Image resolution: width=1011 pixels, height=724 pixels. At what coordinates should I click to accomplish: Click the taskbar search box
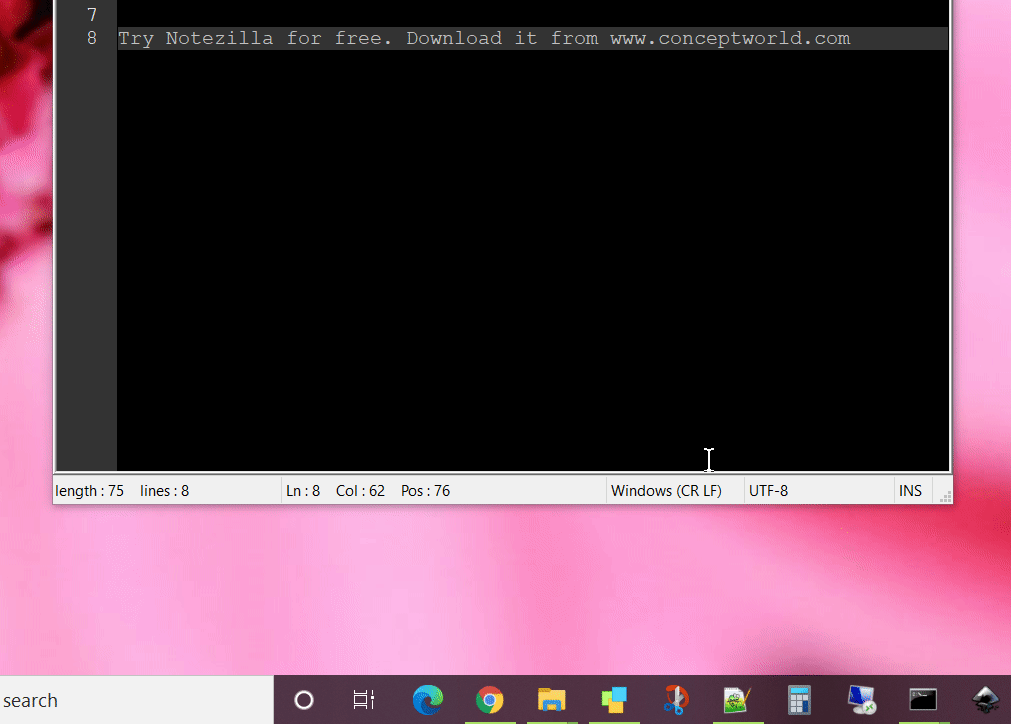point(137,700)
